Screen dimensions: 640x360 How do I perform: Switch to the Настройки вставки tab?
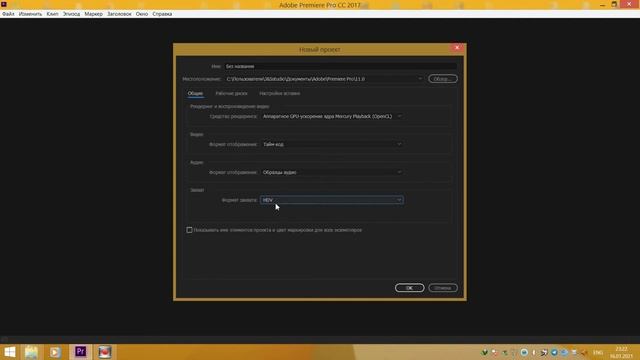point(280,93)
